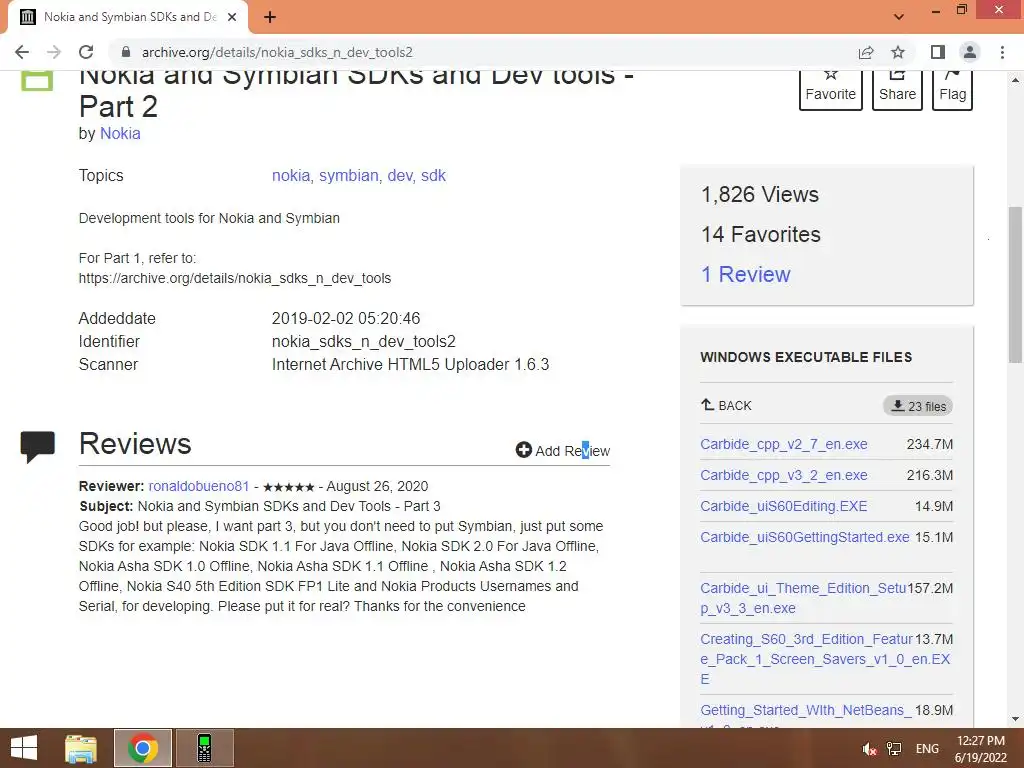1024x768 pixels.
Task: Click the browser forward arrow
Action: pos(54,52)
